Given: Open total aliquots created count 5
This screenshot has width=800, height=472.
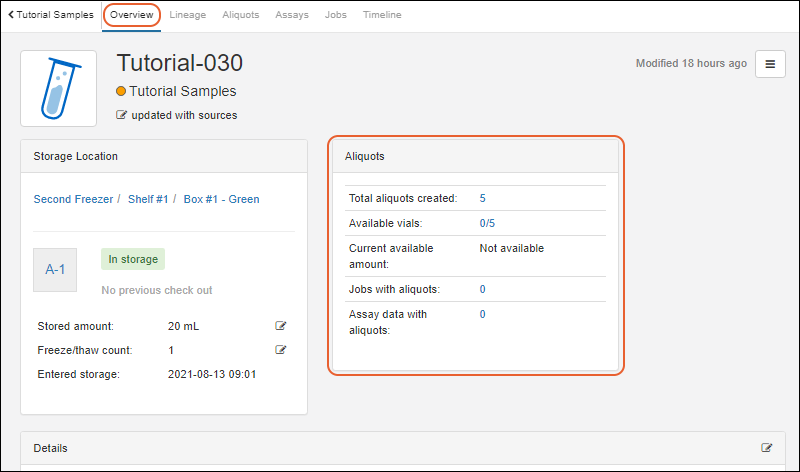Looking at the screenshot, I should coord(483,198).
